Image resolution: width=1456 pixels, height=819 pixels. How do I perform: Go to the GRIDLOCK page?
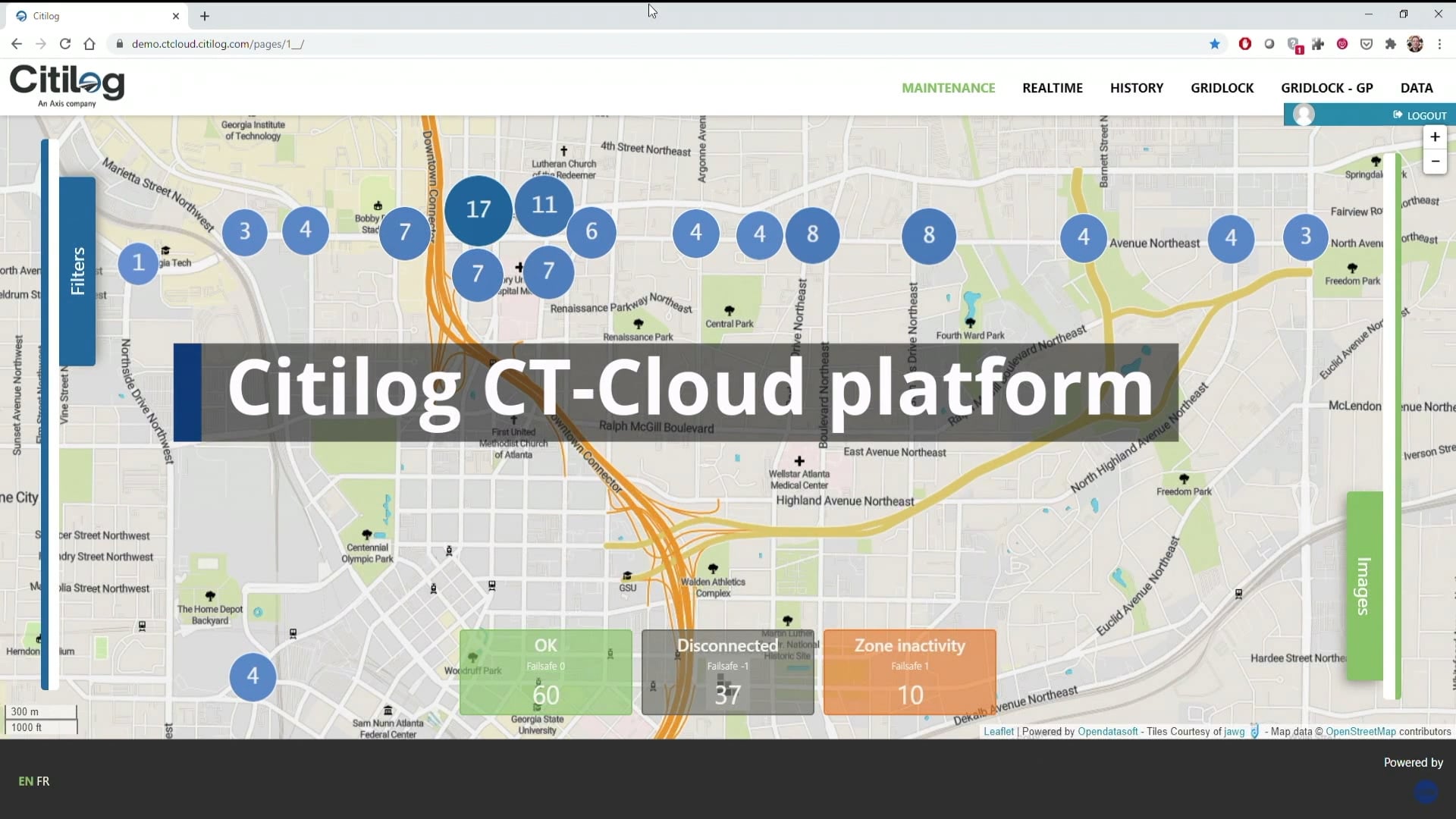point(1222,88)
